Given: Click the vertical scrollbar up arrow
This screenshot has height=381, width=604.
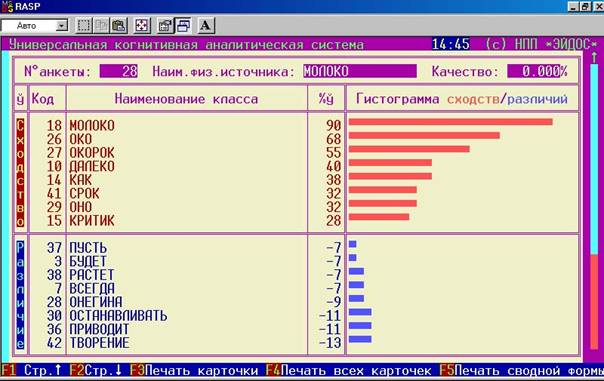Looking at the screenshot, I should click(x=594, y=58).
